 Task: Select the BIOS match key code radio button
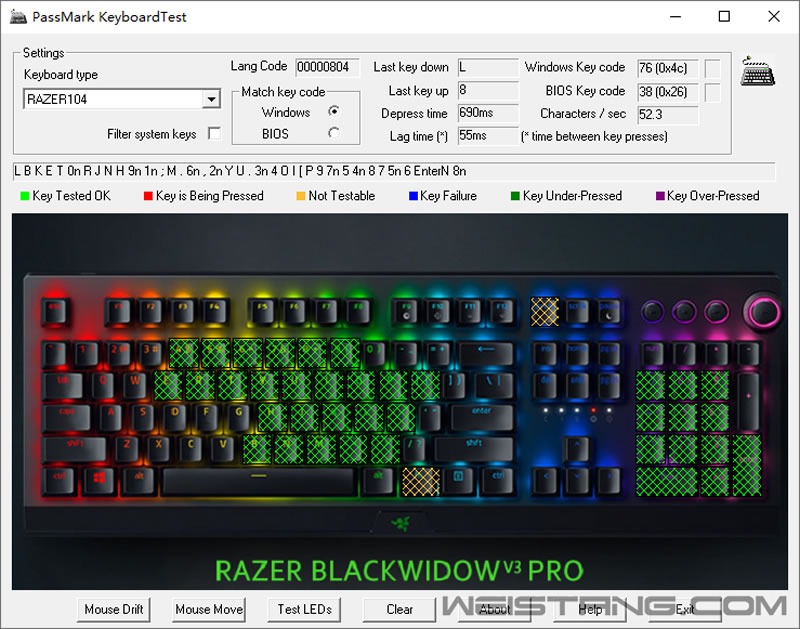[x=334, y=133]
